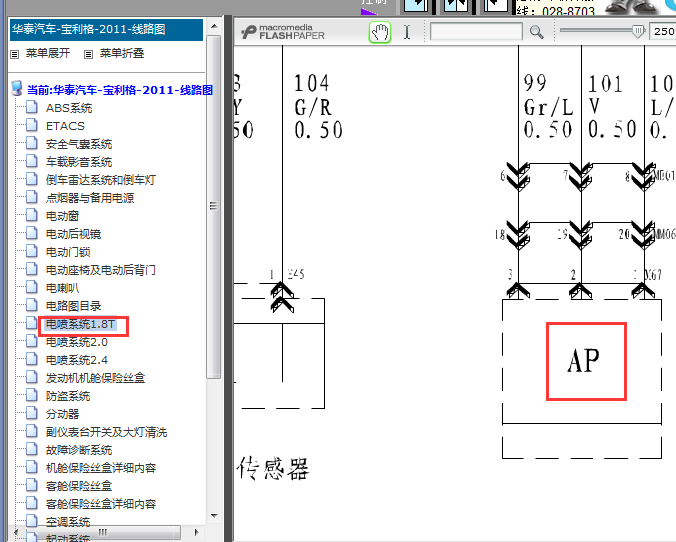
Task: Click the sidebar scroll down arrow
Action: coord(214,516)
